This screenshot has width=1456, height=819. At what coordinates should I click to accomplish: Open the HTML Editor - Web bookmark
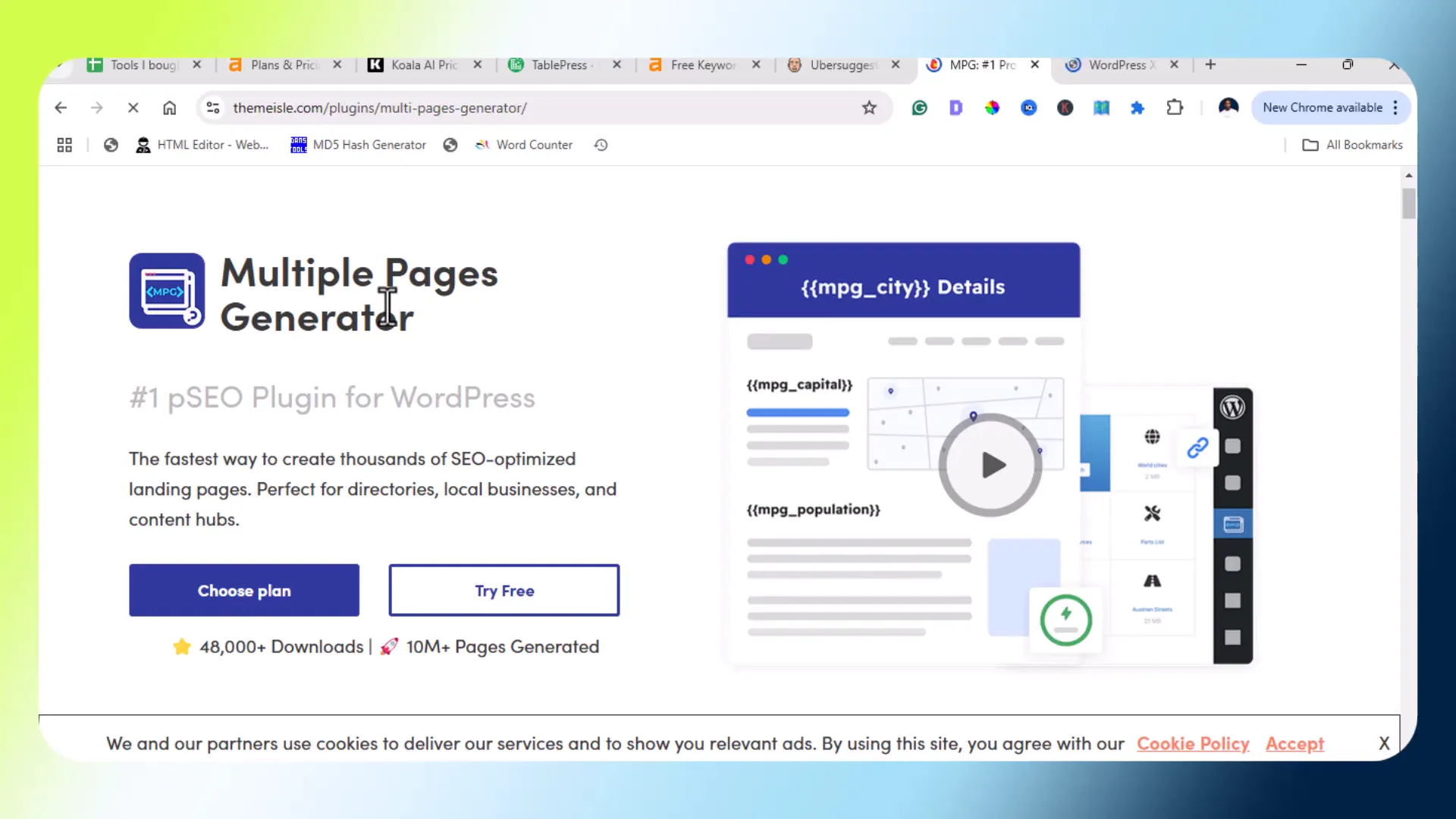click(x=202, y=145)
